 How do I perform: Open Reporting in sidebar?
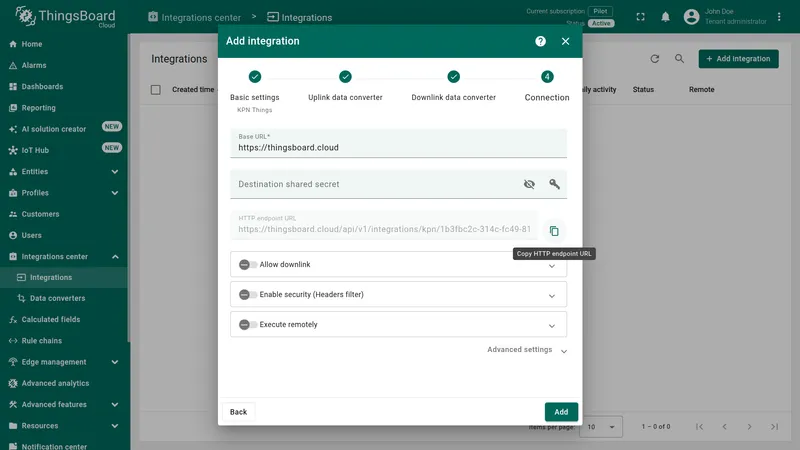pyautogui.click(x=64, y=108)
